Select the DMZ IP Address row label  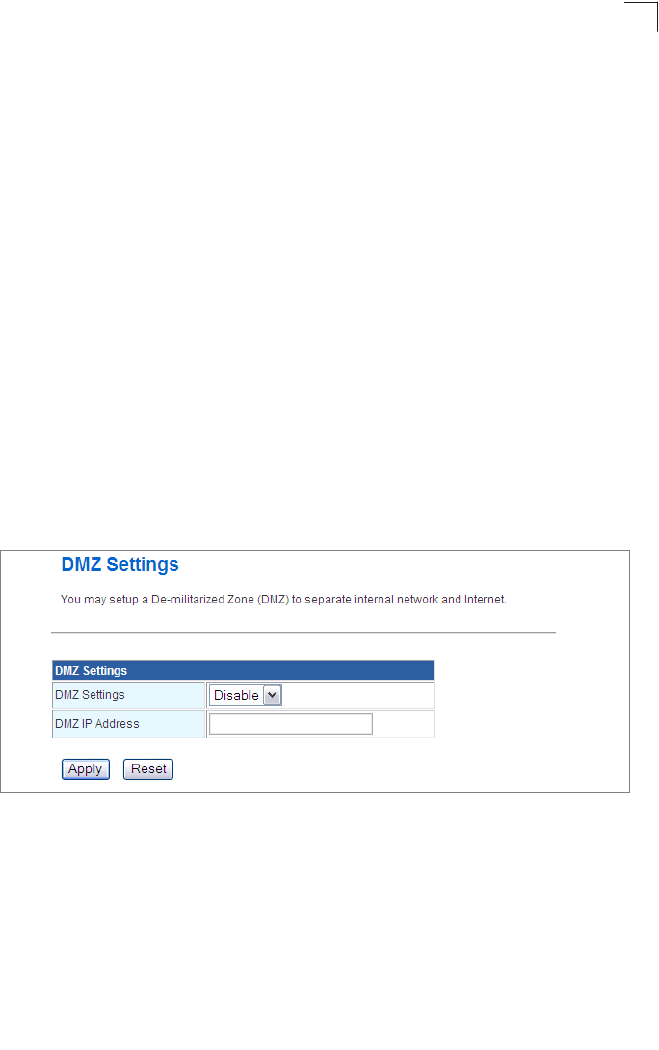[97, 724]
